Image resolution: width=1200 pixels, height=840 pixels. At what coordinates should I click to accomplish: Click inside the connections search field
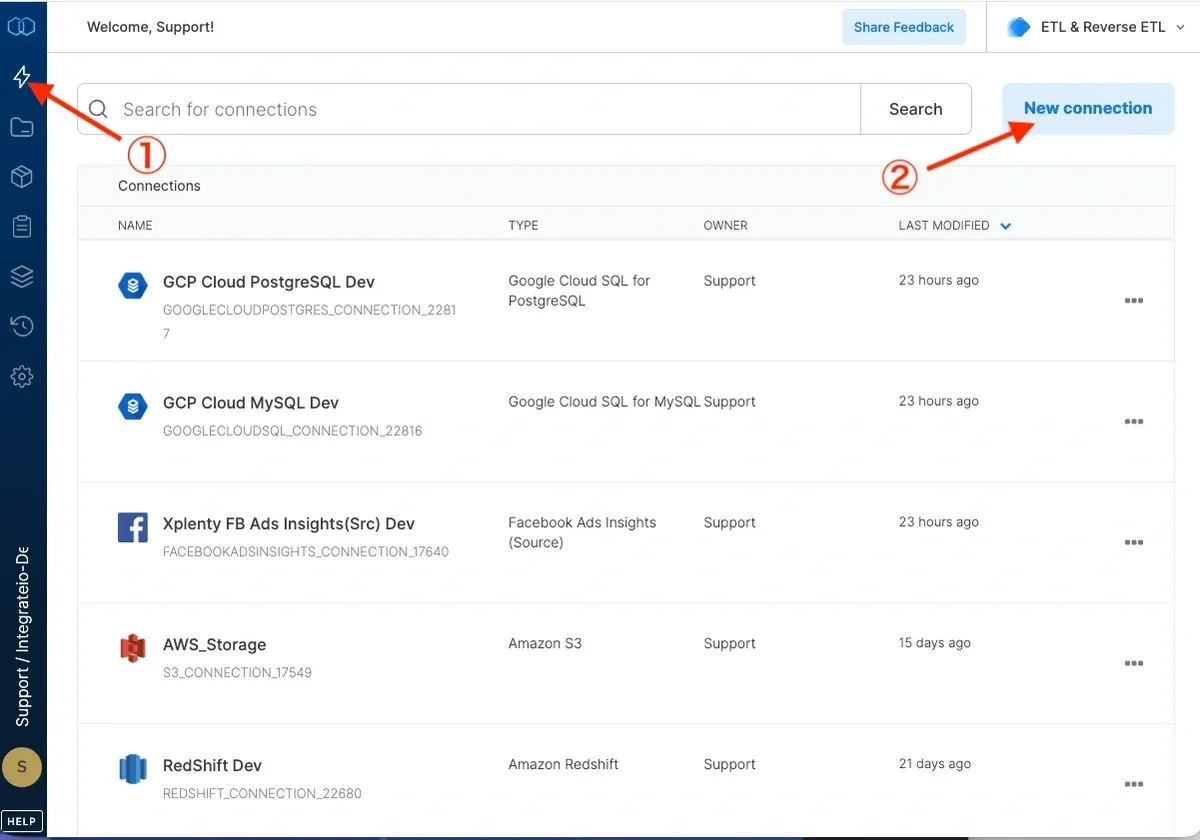point(400,108)
